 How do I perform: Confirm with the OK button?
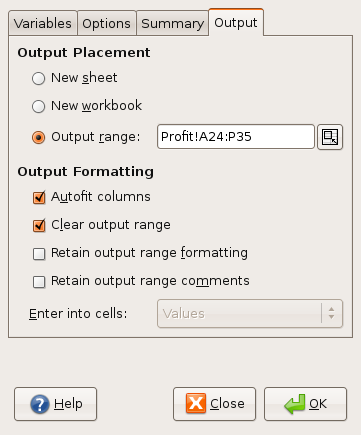tap(305, 404)
